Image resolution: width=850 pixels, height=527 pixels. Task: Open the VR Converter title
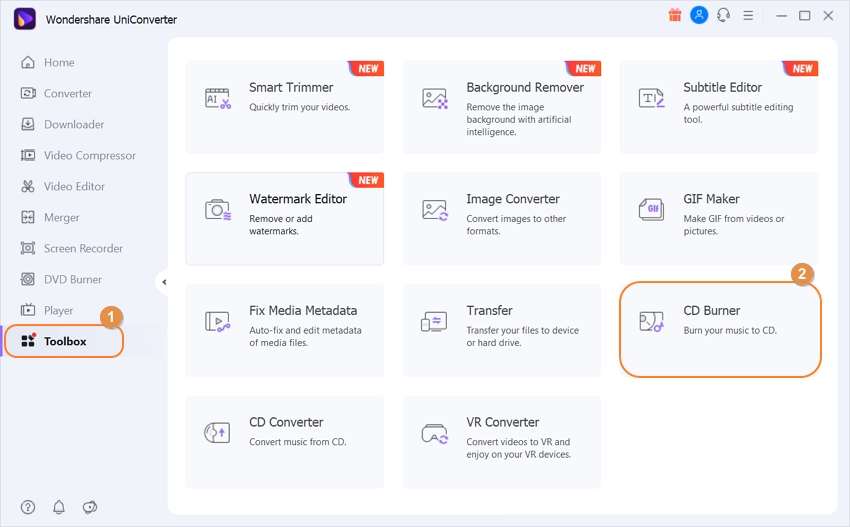point(503,422)
